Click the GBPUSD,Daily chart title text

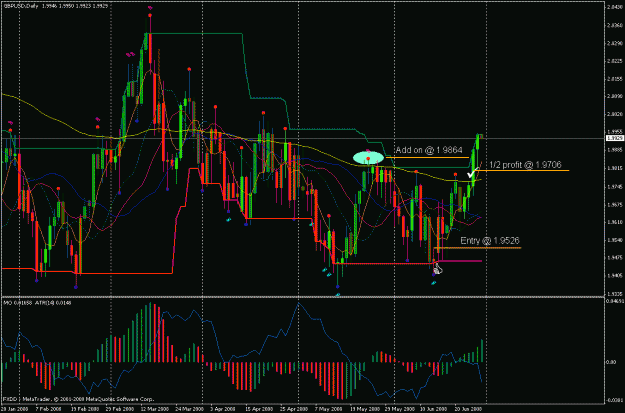pyautogui.click(x=55, y=6)
